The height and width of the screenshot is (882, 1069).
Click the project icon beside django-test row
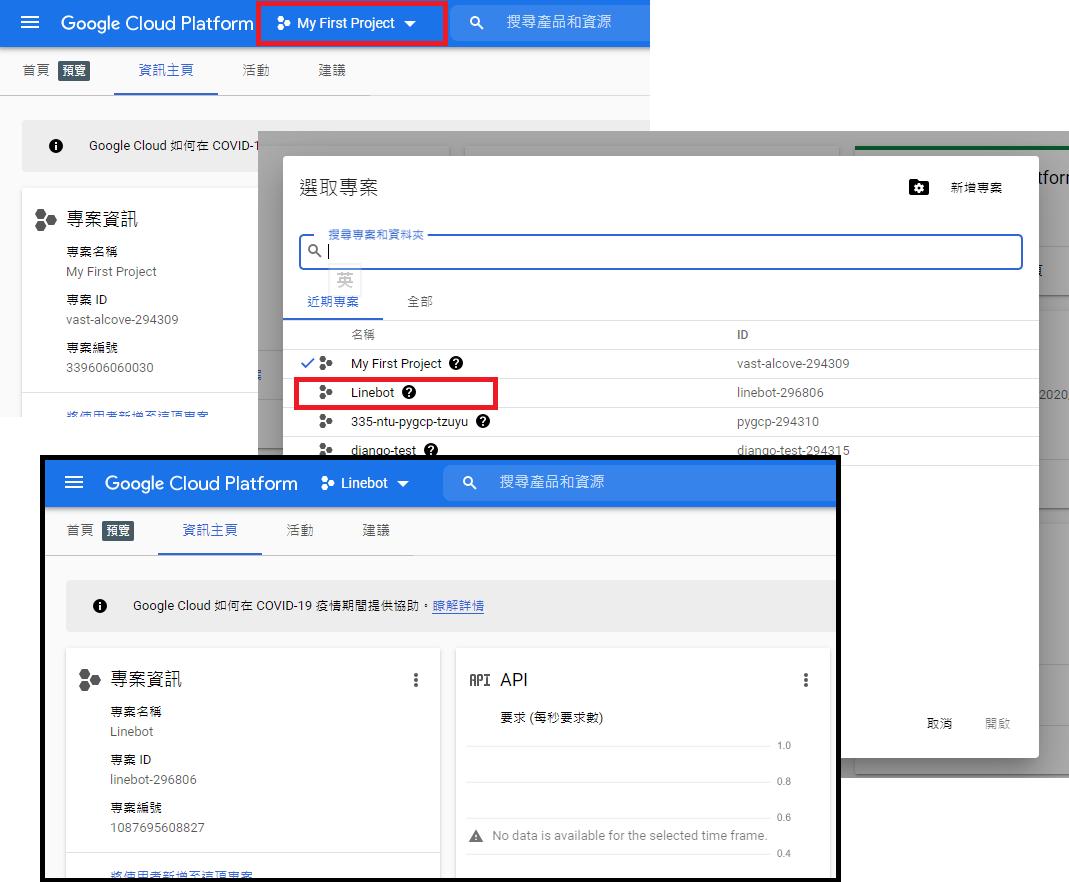(326, 449)
